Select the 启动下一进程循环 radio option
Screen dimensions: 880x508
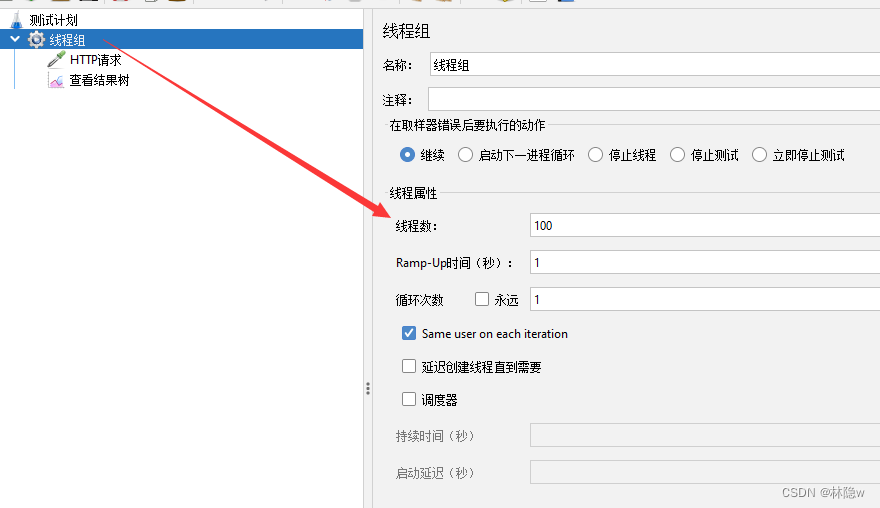pyautogui.click(x=465, y=154)
